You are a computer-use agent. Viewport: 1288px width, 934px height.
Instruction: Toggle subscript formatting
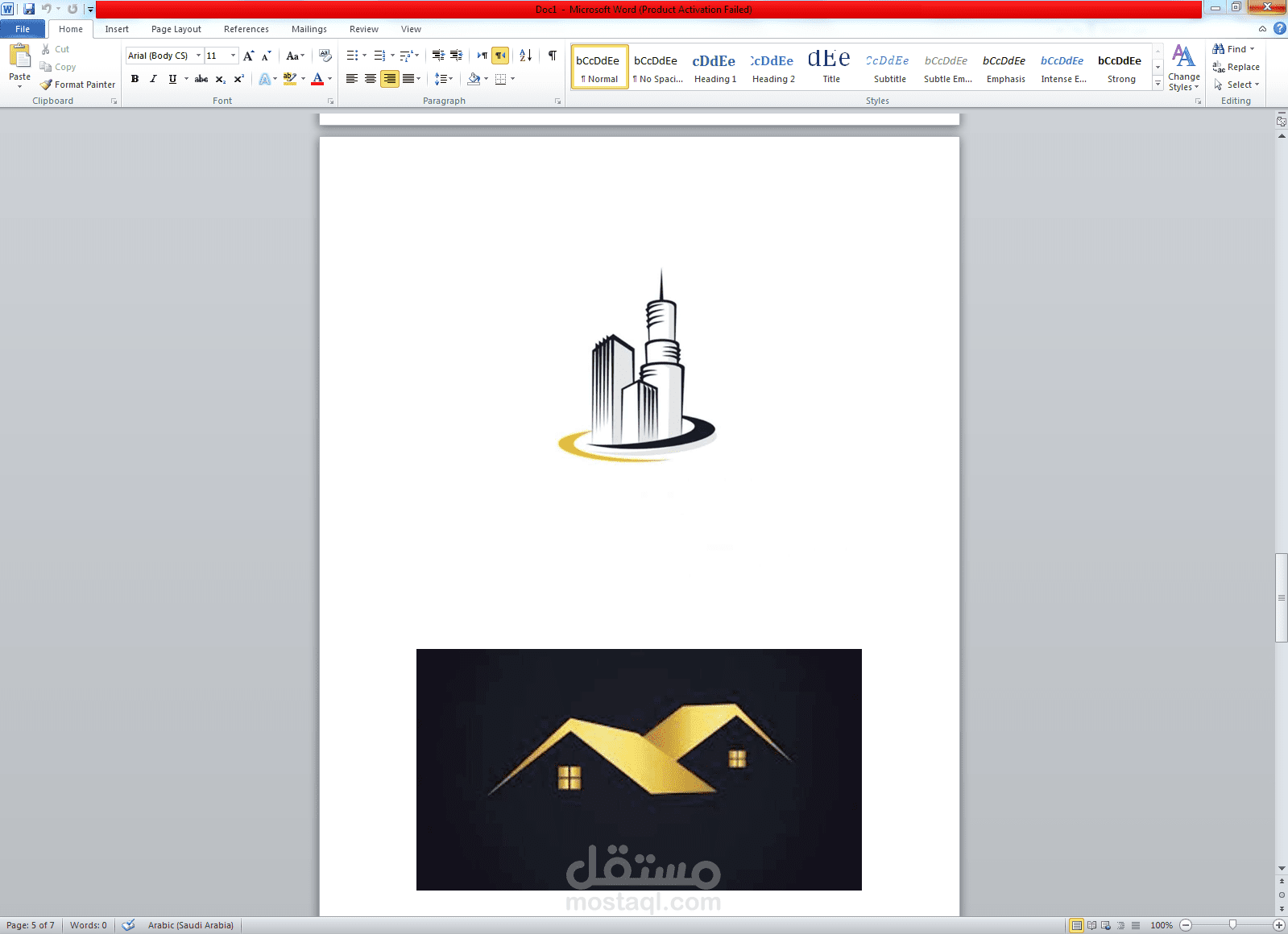tap(220, 79)
